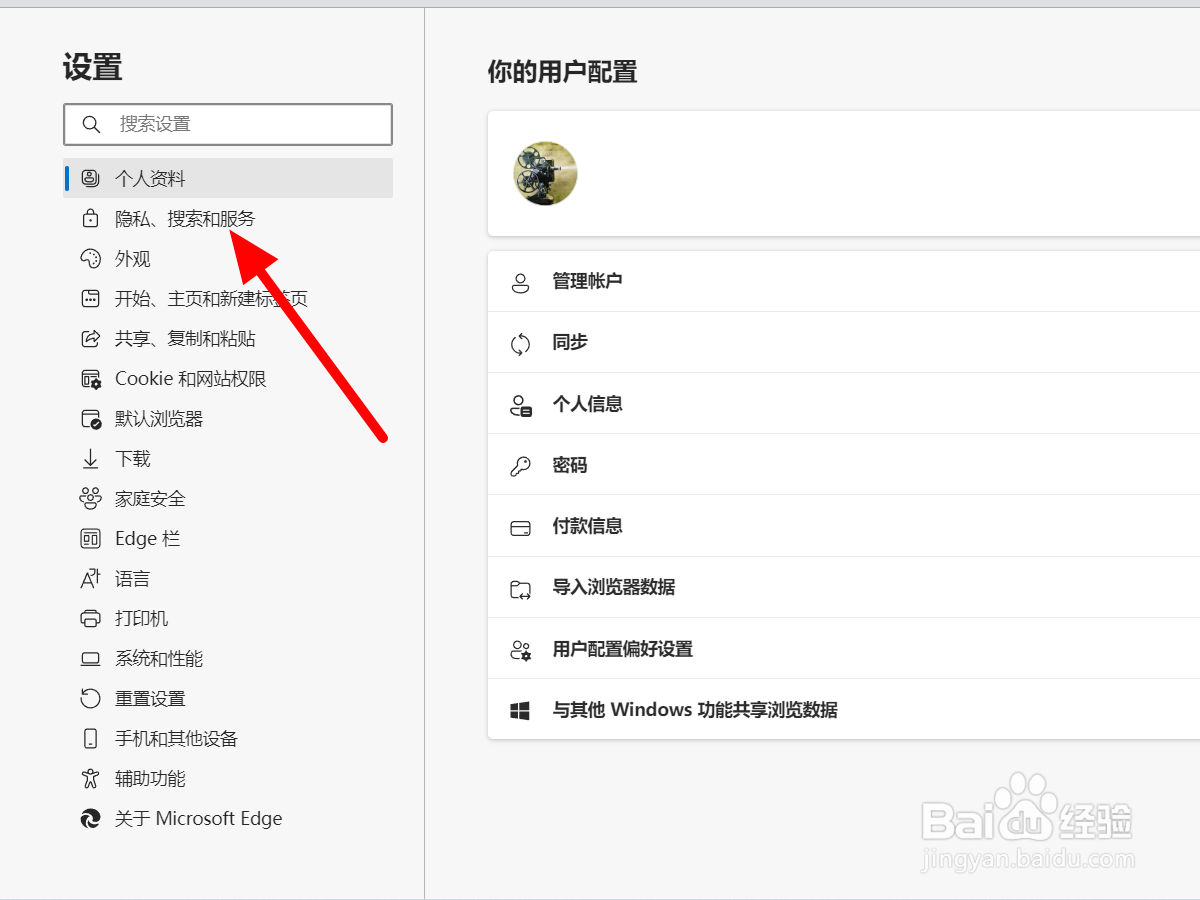Click the language icon beside 语言
This screenshot has height=900, width=1200.
tap(90, 579)
